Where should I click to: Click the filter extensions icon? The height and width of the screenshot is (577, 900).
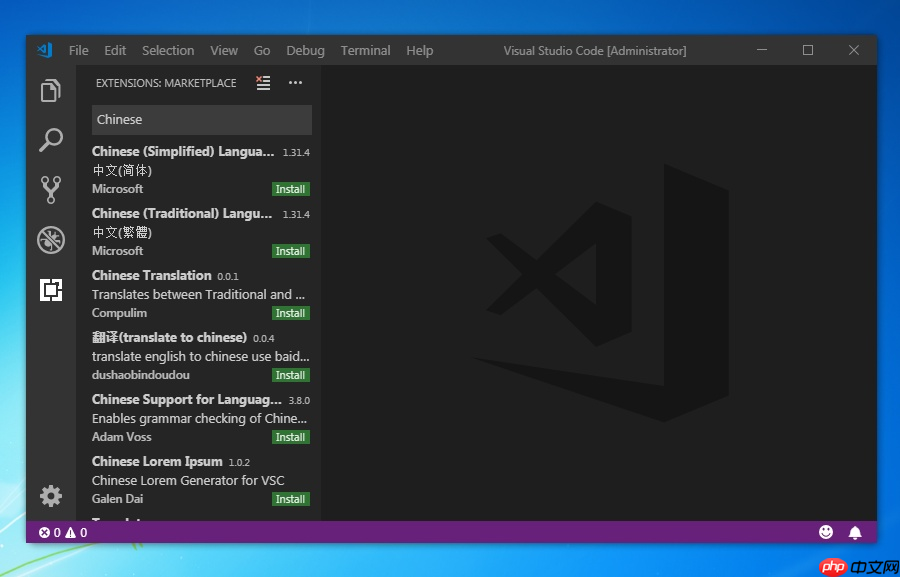pos(263,83)
